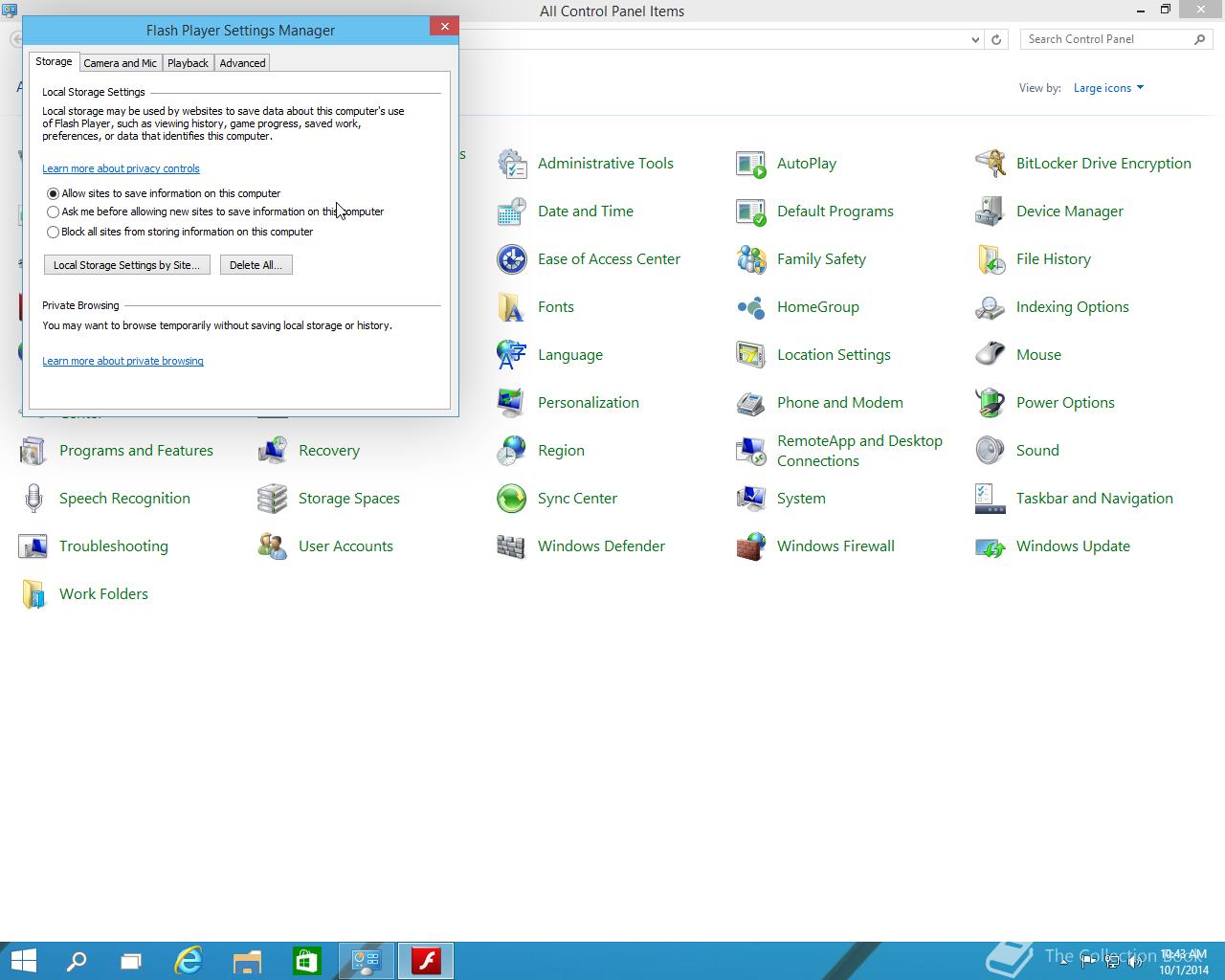Switch to the Storage tab
This screenshot has width=1225, height=980.
[x=54, y=61]
